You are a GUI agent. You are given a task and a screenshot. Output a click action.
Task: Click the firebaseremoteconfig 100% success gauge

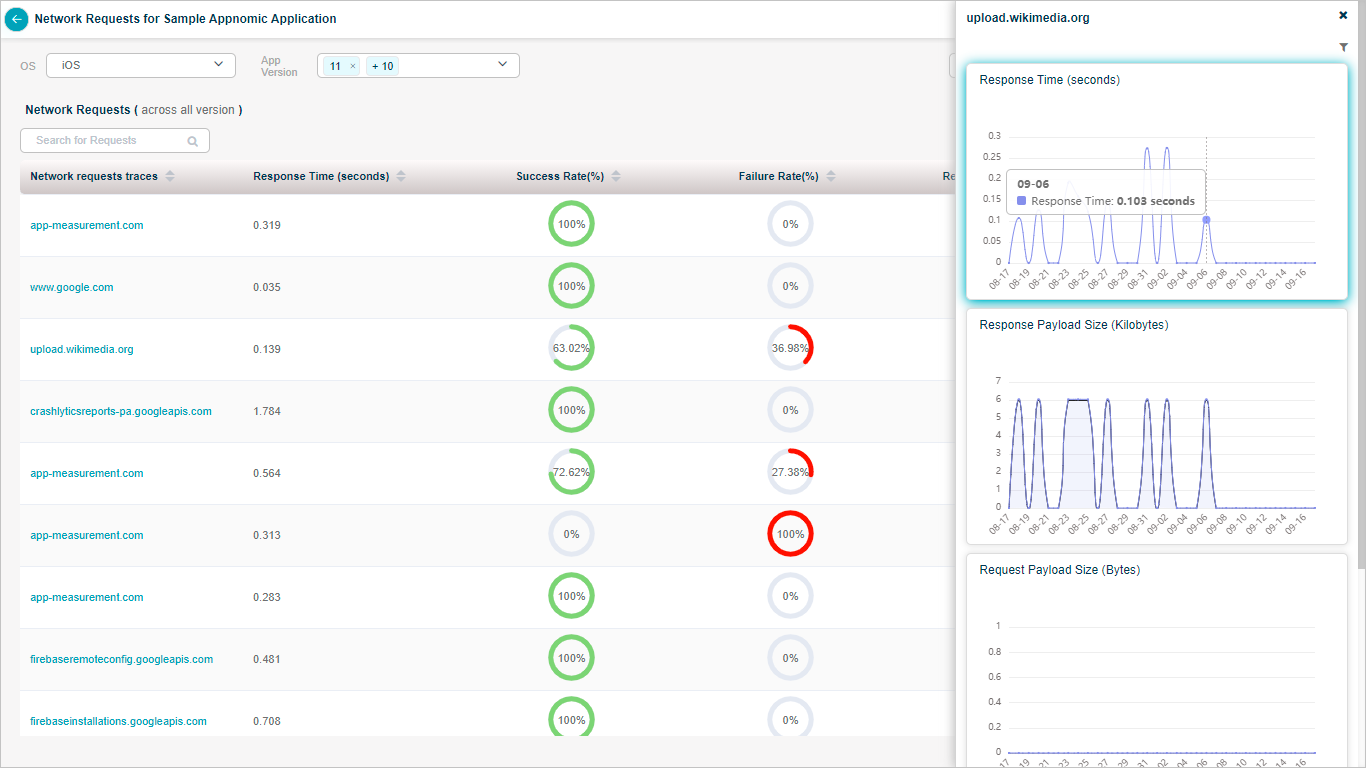point(571,658)
